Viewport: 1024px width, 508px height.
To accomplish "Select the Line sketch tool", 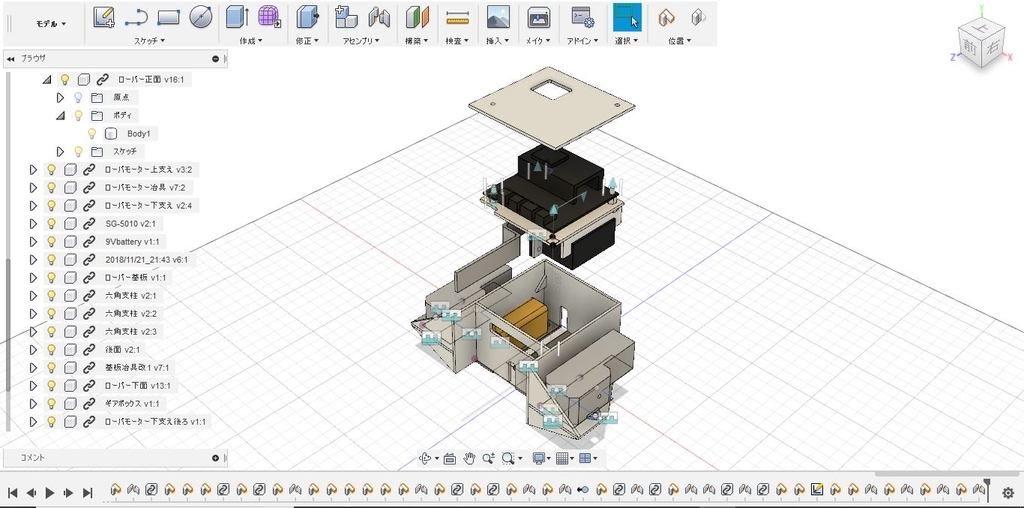I will click(x=136, y=17).
